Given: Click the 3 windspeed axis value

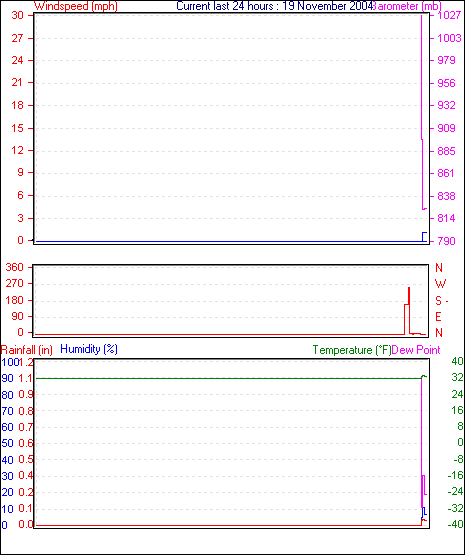Looking at the screenshot, I should tap(20, 218).
